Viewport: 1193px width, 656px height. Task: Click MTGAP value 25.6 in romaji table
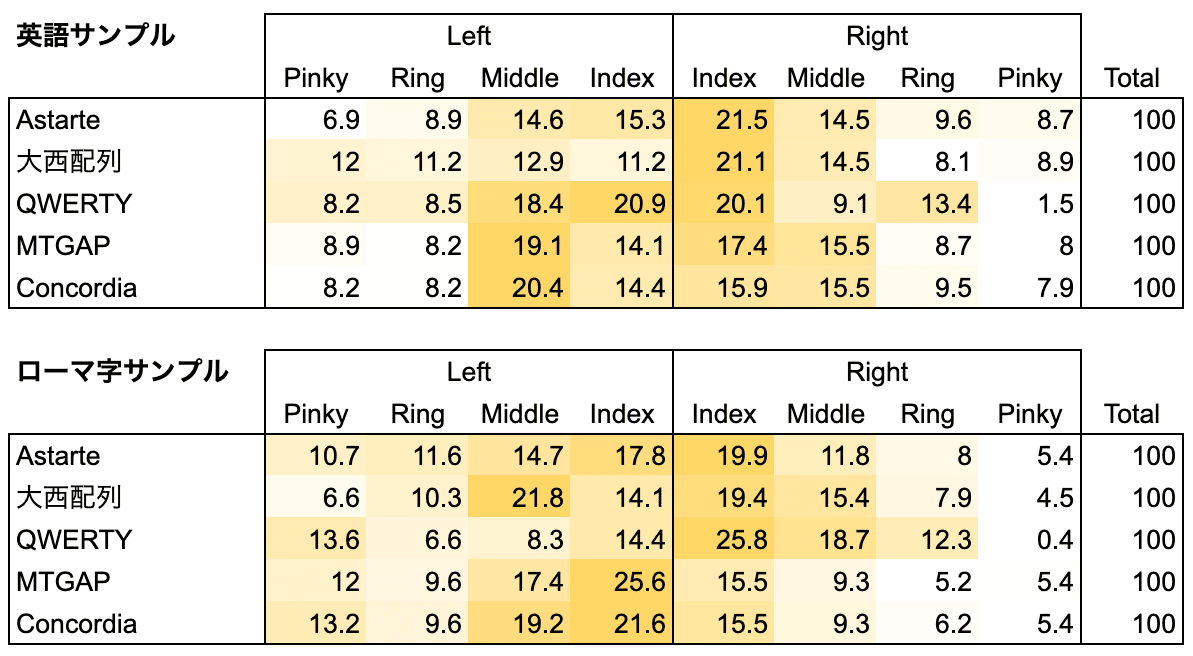[x=622, y=581]
